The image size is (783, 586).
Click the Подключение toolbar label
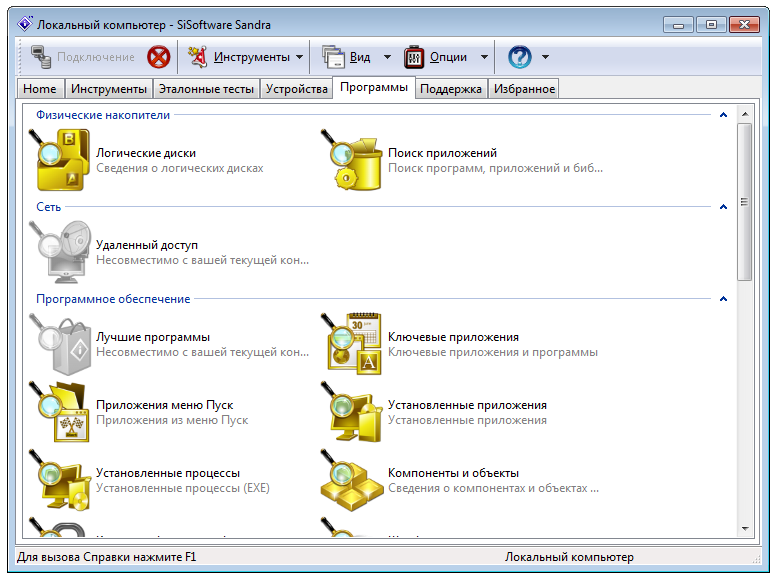point(96,57)
